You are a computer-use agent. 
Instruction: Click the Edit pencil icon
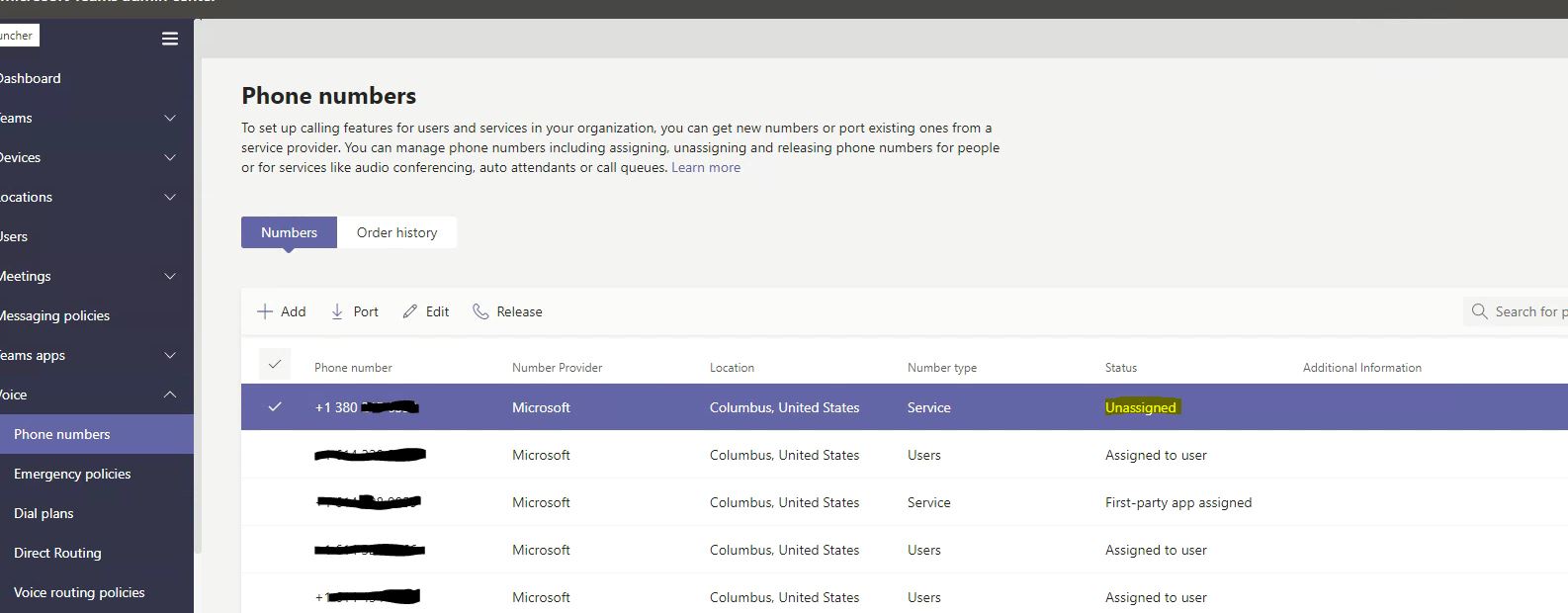[x=410, y=311]
